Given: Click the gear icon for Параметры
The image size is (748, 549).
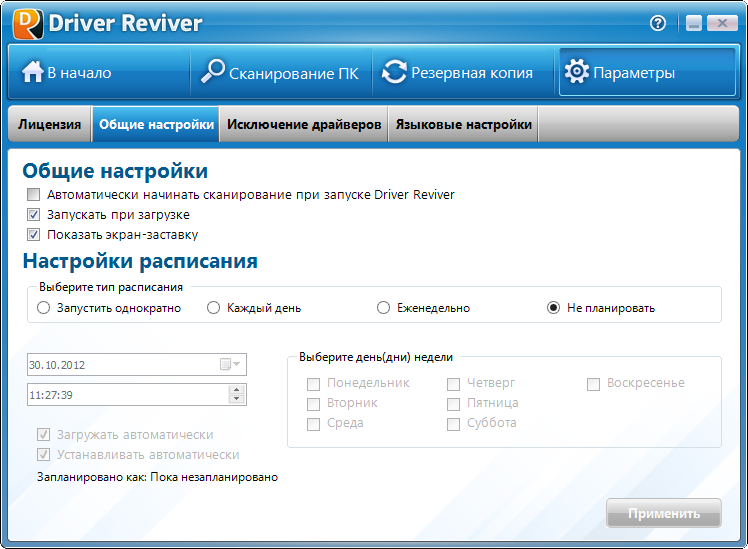Looking at the screenshot, I should pyautogui.click(x=577, y=72).
